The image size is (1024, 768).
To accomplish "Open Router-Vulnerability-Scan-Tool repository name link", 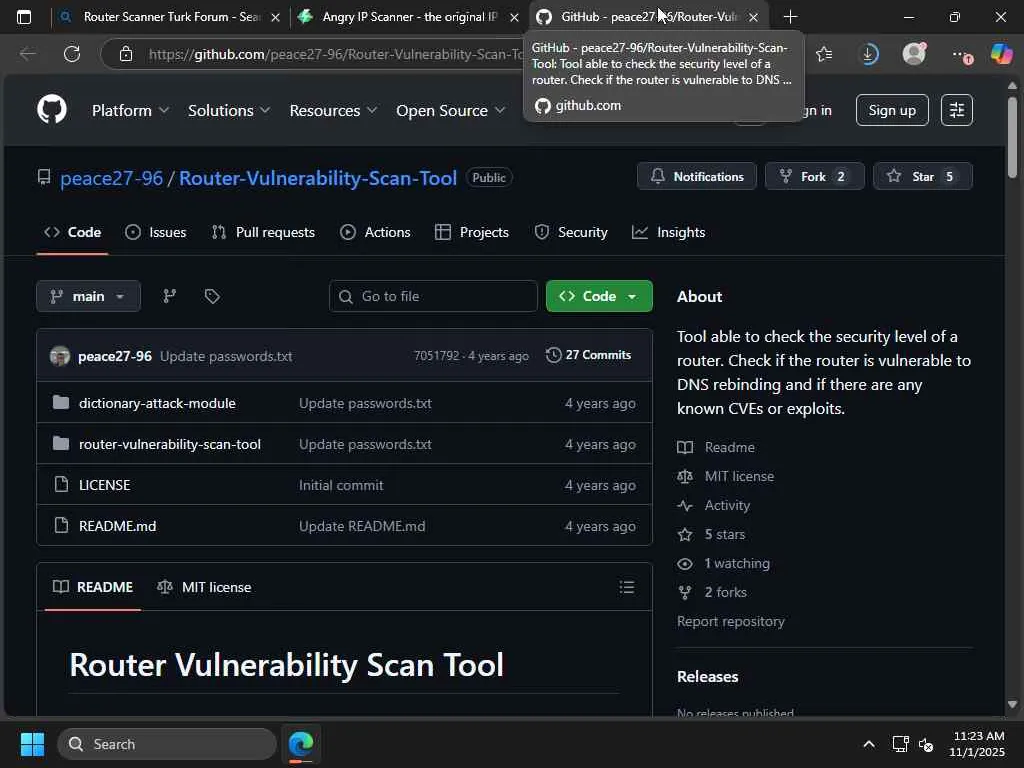I will tap(318, 178).
